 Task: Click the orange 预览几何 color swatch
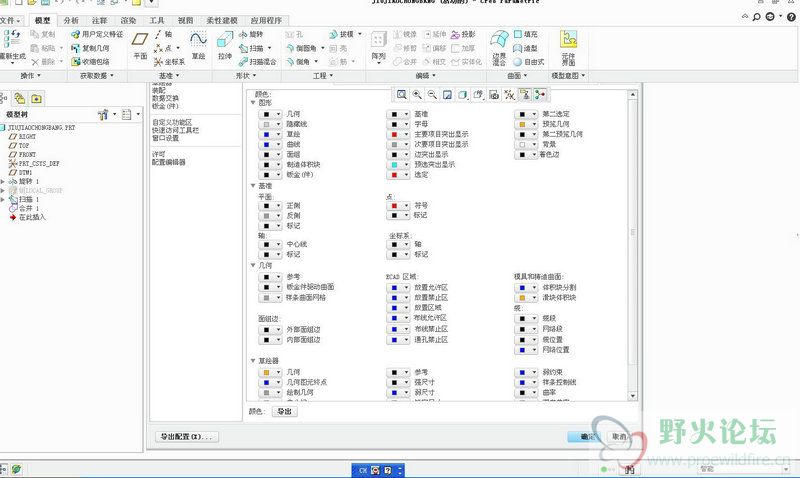tap(522, 124)
